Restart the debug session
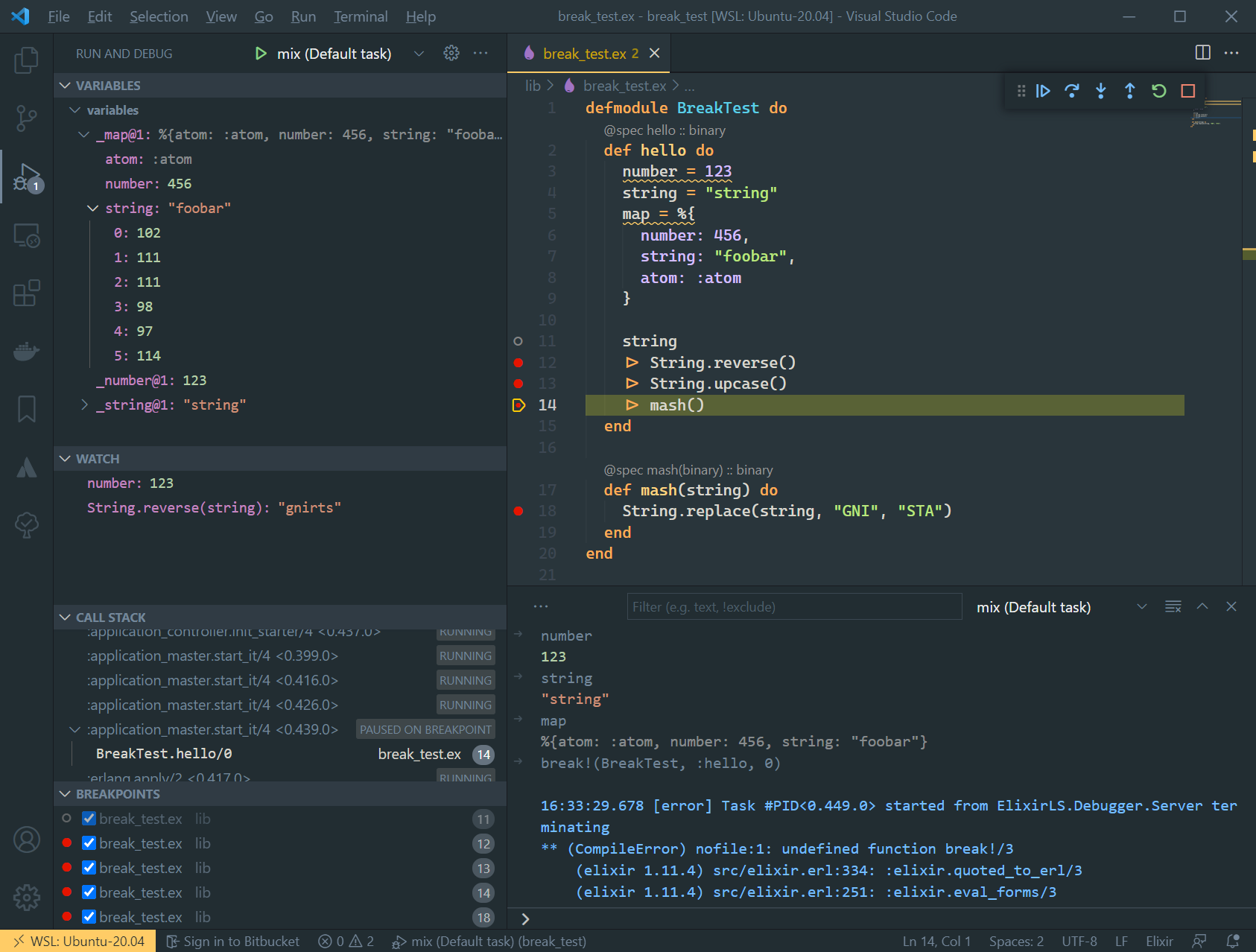This screenshot has width=1256, height=952. (1159, 91)
